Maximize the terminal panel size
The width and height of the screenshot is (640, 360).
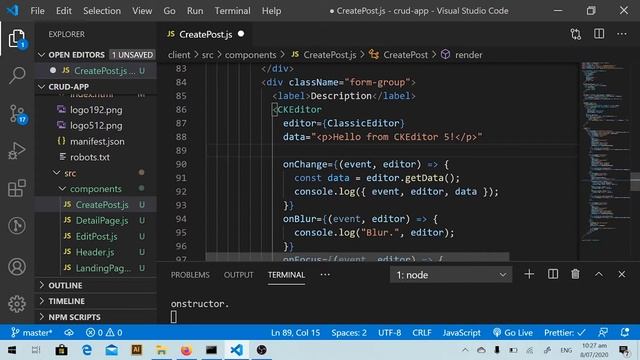(598, 274)
